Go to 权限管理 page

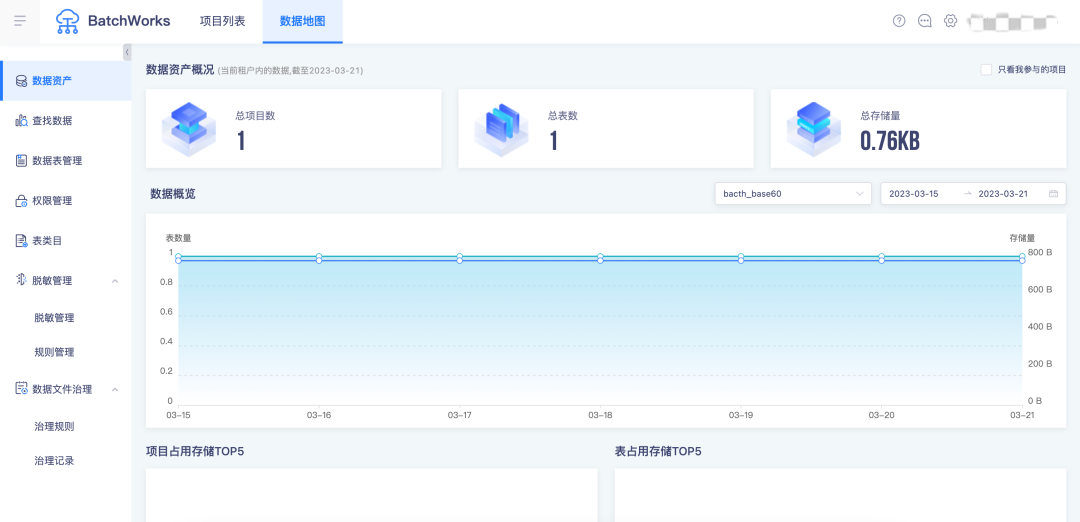[x=65, y=200]
